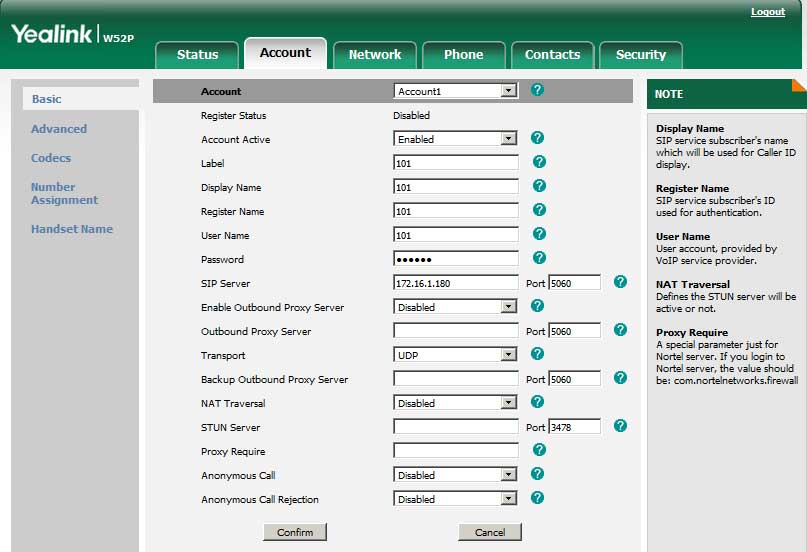Click help icon for Proxy Require

tap(539, 450)
